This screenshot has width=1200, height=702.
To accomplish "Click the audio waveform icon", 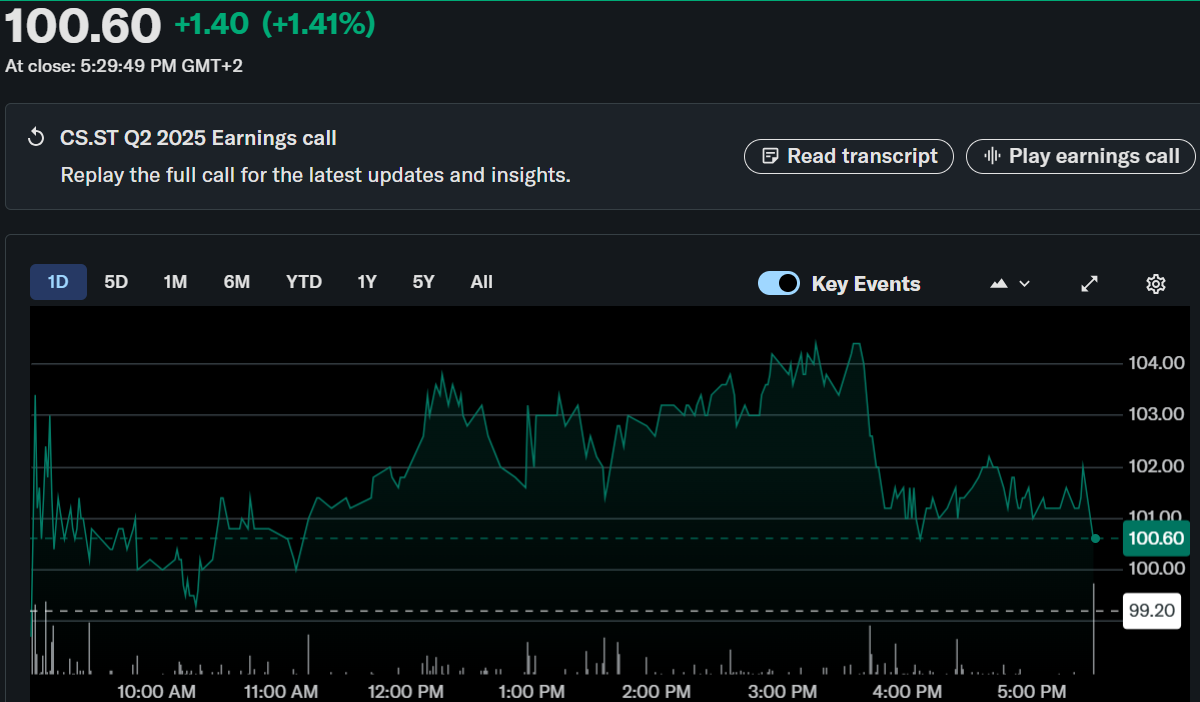I will pyautogui.click(x=992, y=156).
